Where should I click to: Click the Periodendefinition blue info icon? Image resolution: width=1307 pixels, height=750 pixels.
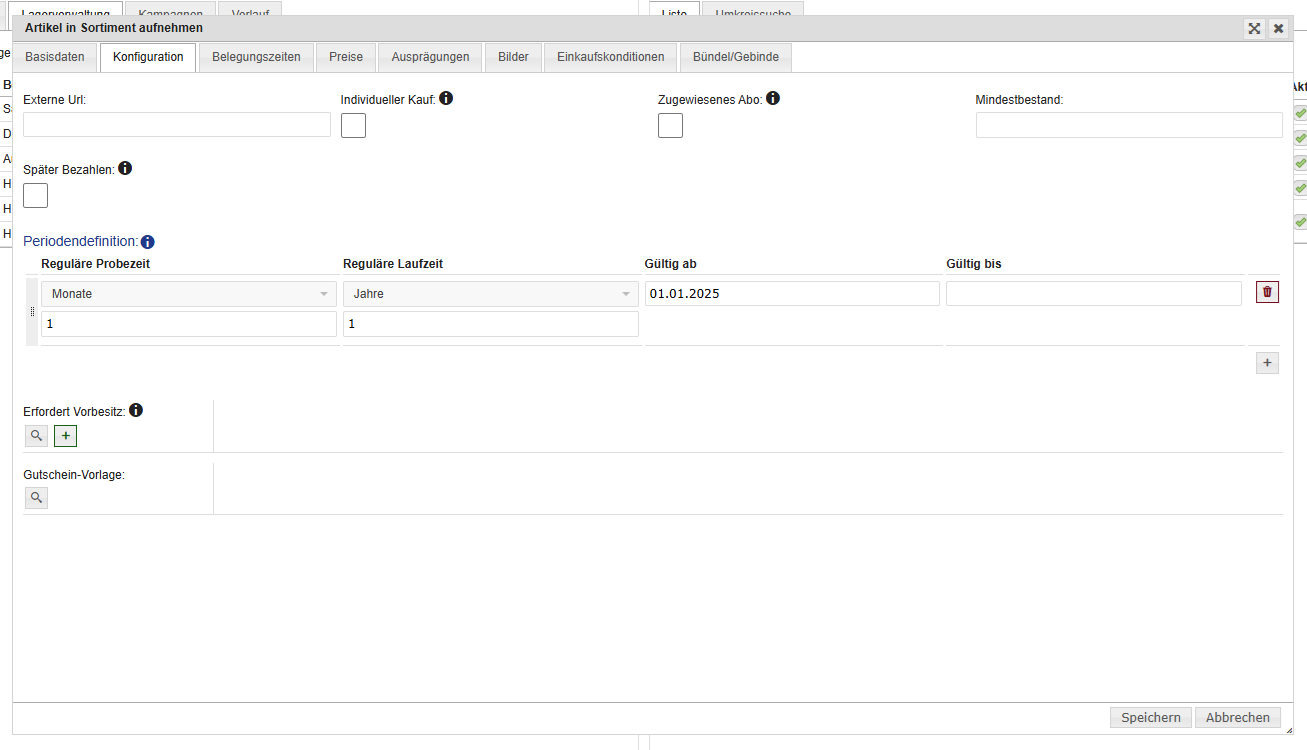click(x=147, y=242)
